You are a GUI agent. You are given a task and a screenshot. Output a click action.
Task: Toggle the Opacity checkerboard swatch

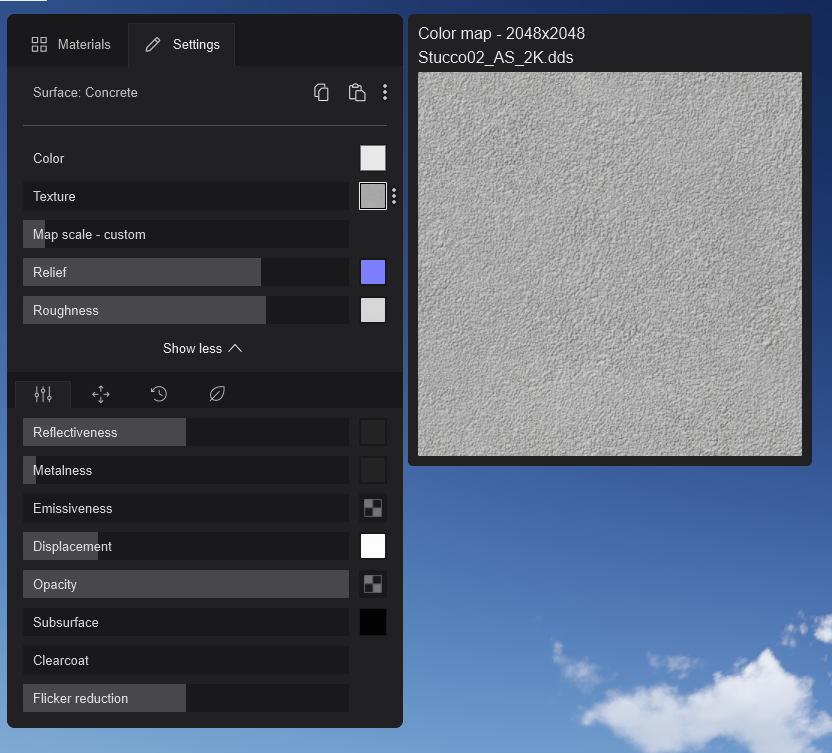tap(372, 584)
